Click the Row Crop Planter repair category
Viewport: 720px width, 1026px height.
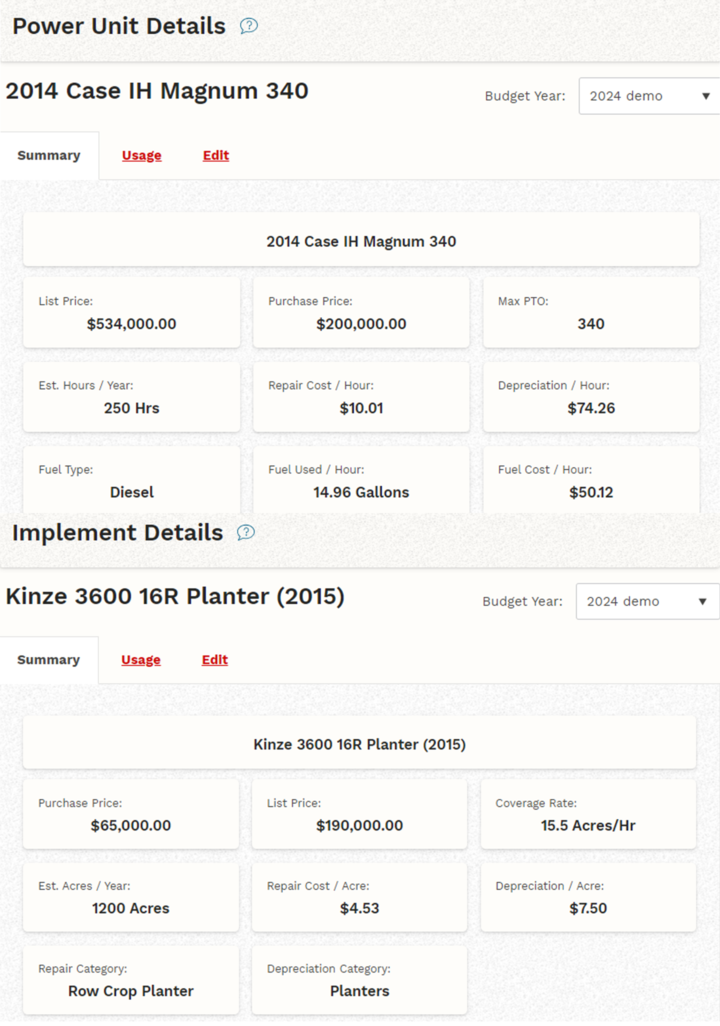131,991
